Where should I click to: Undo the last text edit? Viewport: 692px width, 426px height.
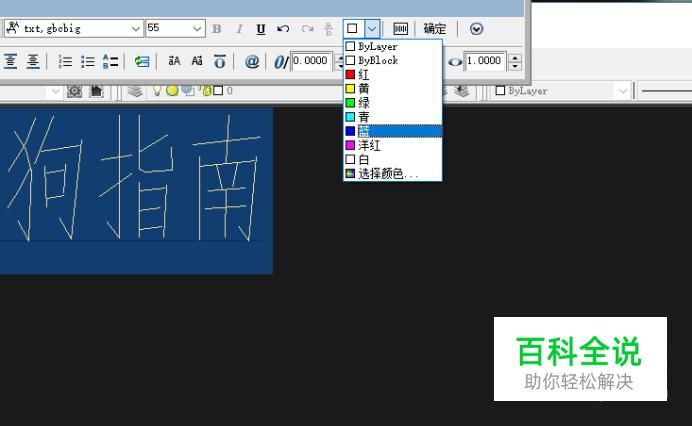283,29
